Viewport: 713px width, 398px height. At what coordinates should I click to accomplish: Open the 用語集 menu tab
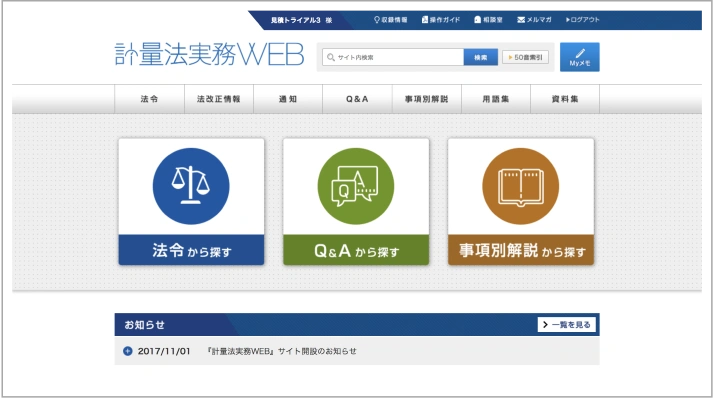(496, 99)
